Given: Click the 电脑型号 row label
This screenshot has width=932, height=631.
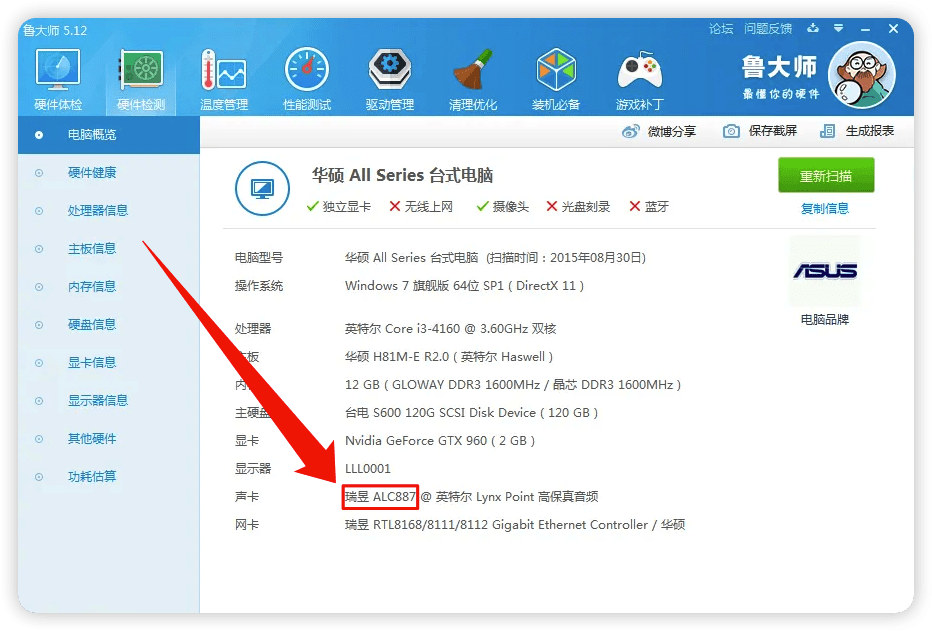Looking at the screenshot, I should 259,258.
